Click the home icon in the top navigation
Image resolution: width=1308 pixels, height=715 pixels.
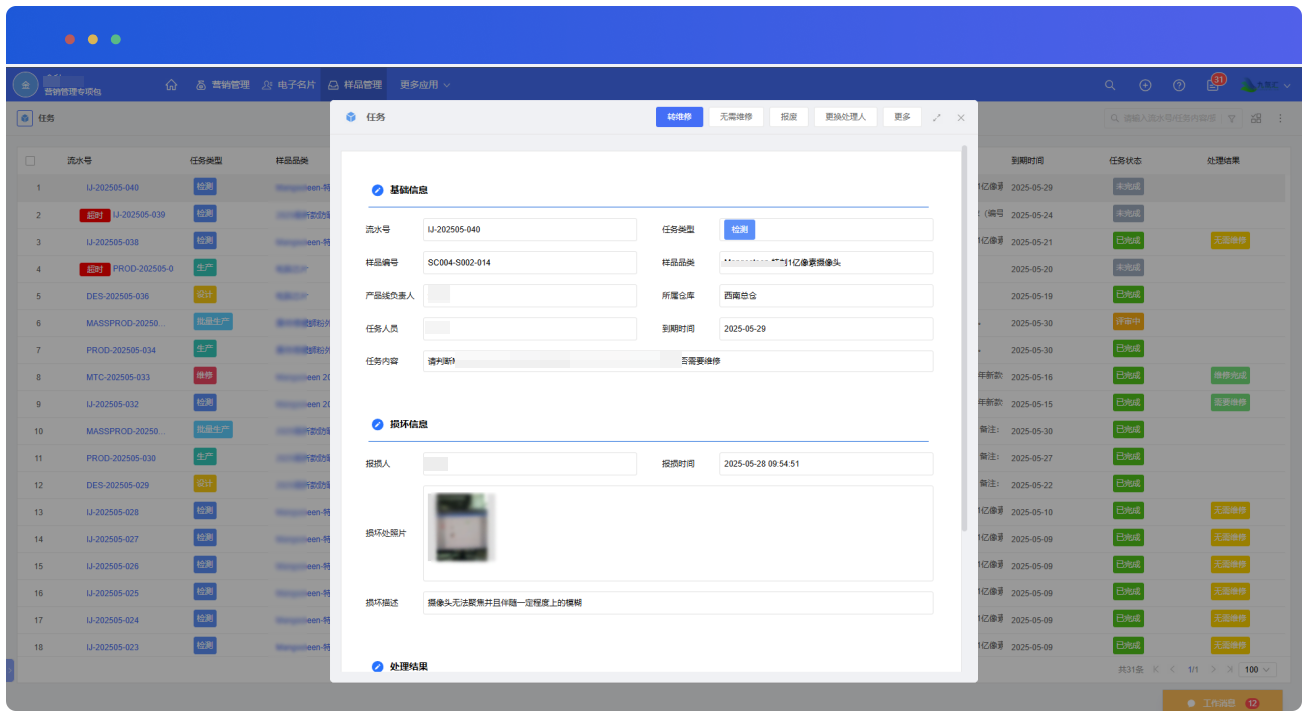[171, 85]
